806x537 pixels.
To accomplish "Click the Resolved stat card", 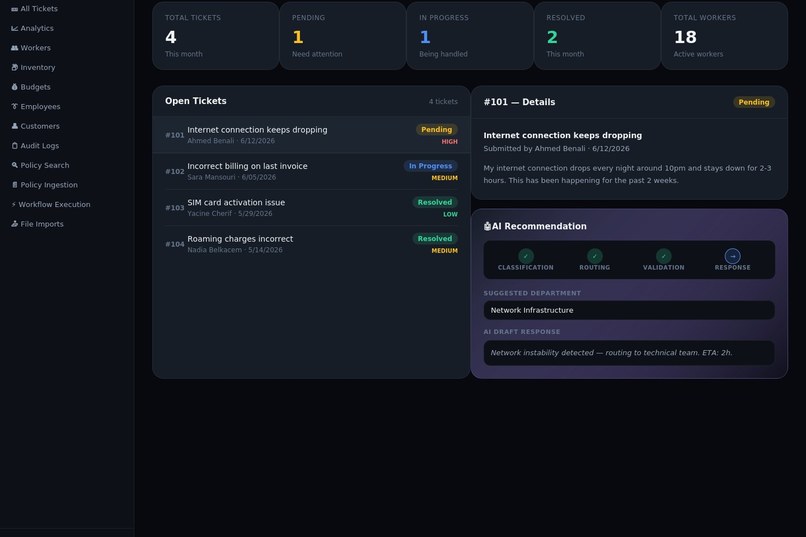I will coord(597,35).
